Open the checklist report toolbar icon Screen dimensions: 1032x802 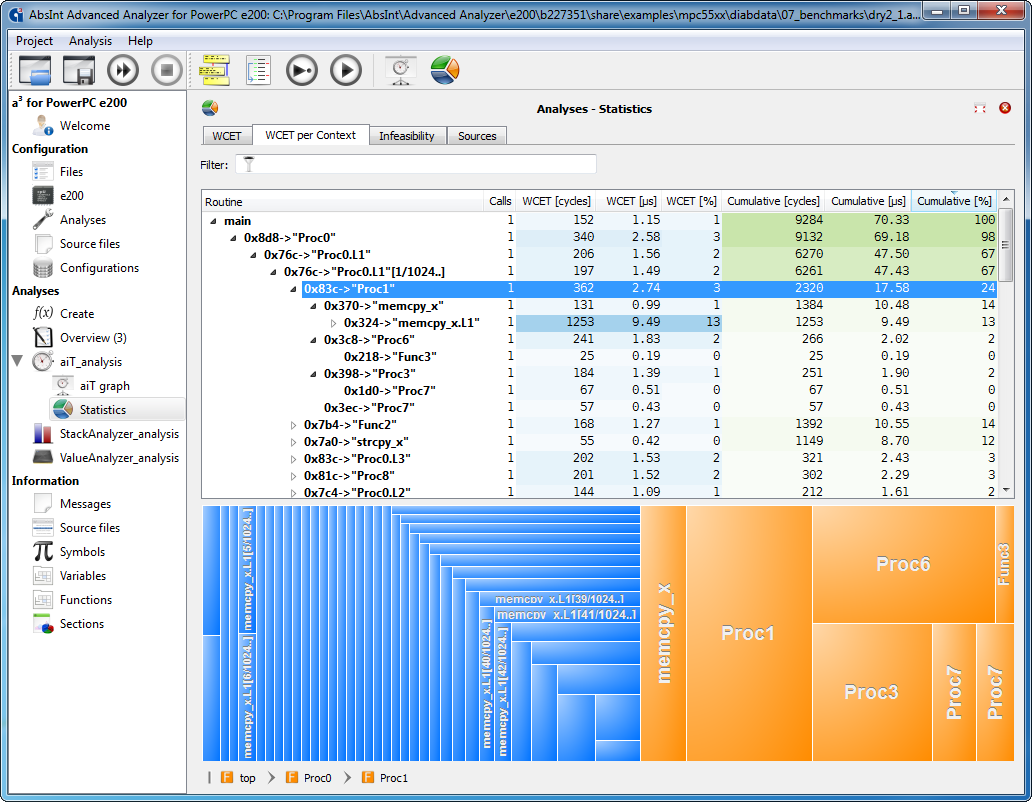point(258,70)
